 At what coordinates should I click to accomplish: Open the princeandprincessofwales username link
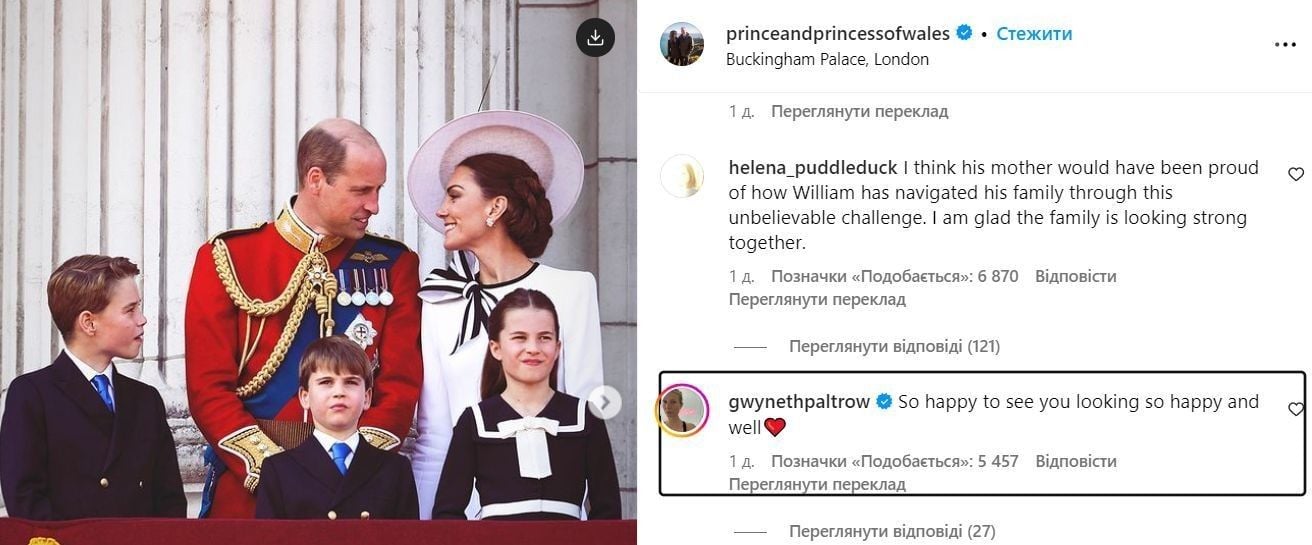tap(838, 33)
